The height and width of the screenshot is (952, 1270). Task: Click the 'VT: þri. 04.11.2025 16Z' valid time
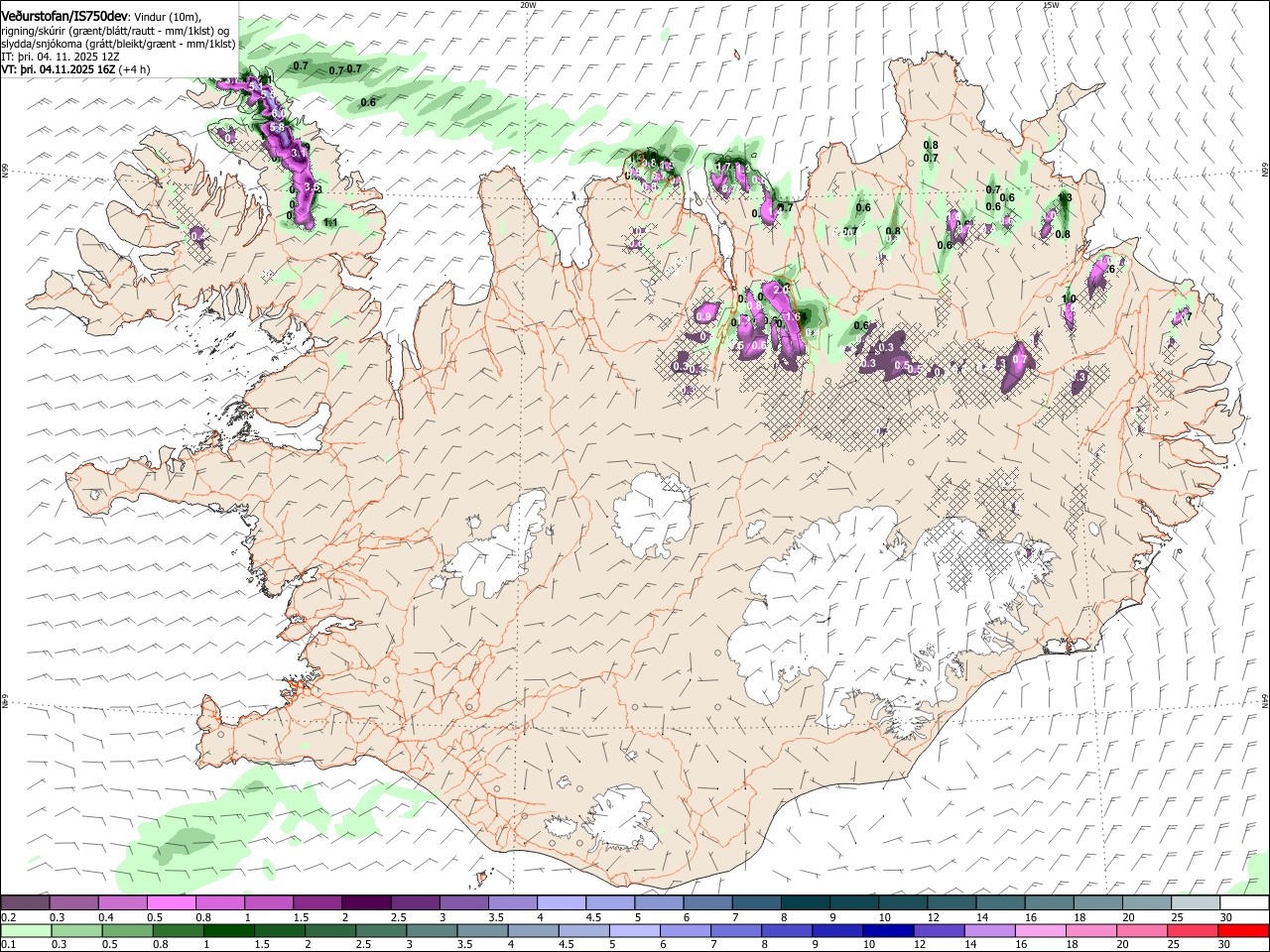(x=58, y=69)
